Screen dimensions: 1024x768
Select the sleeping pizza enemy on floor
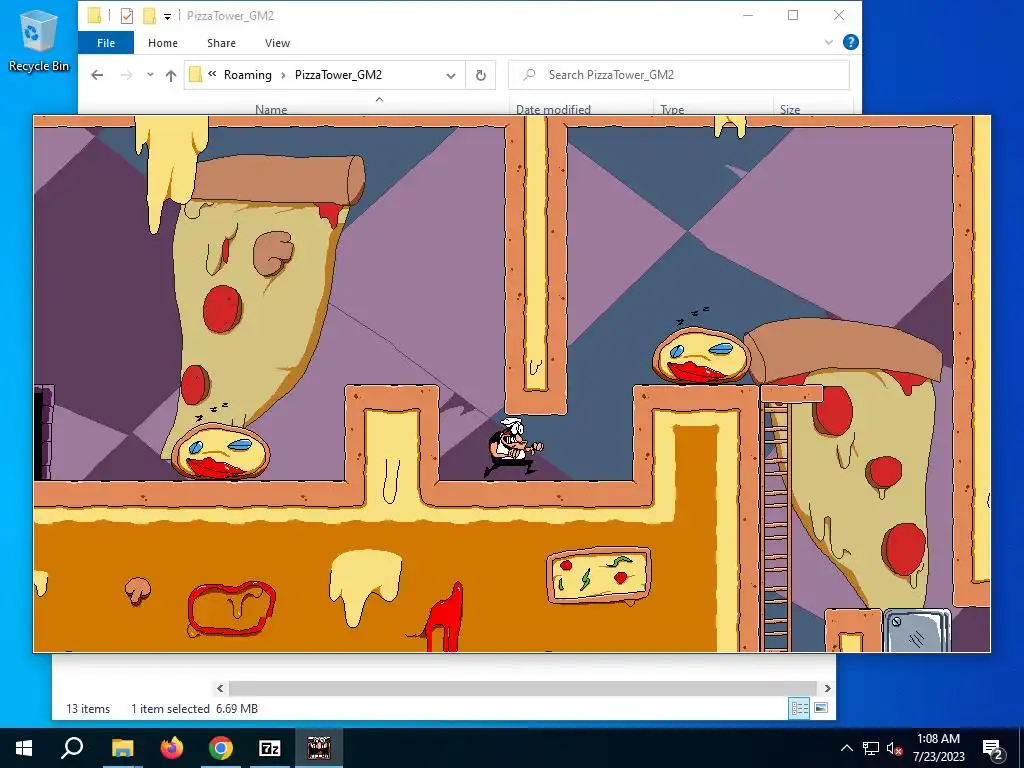pos(221,451)
